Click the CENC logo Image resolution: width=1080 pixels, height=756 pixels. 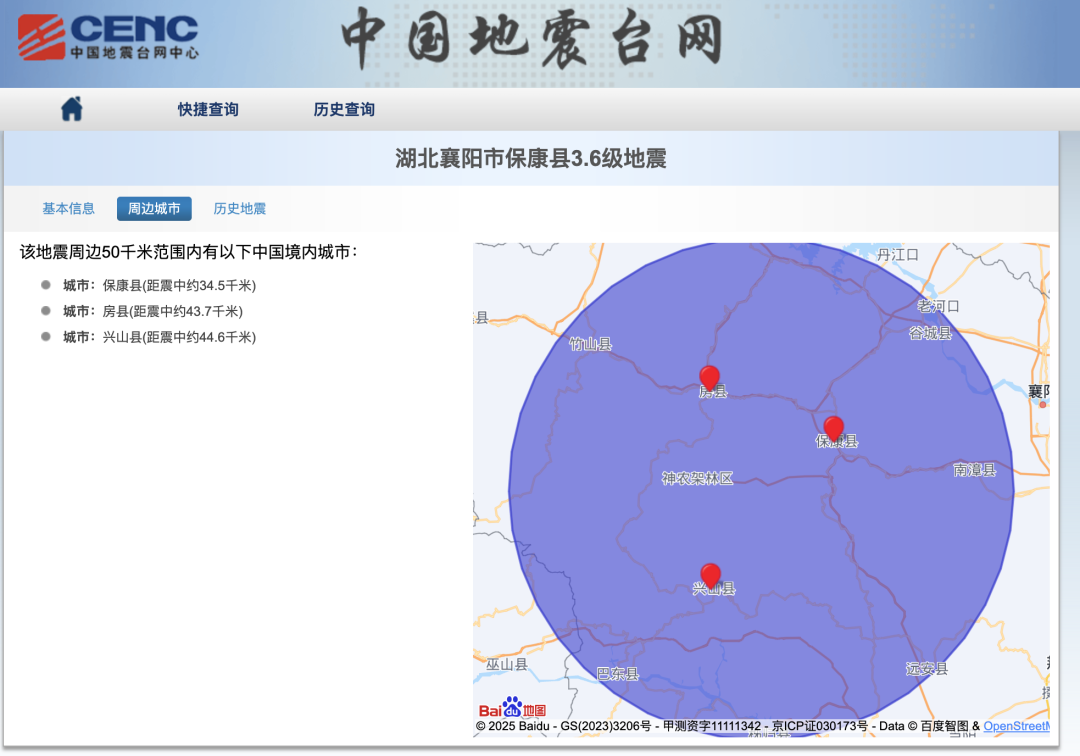coord(108,38)
